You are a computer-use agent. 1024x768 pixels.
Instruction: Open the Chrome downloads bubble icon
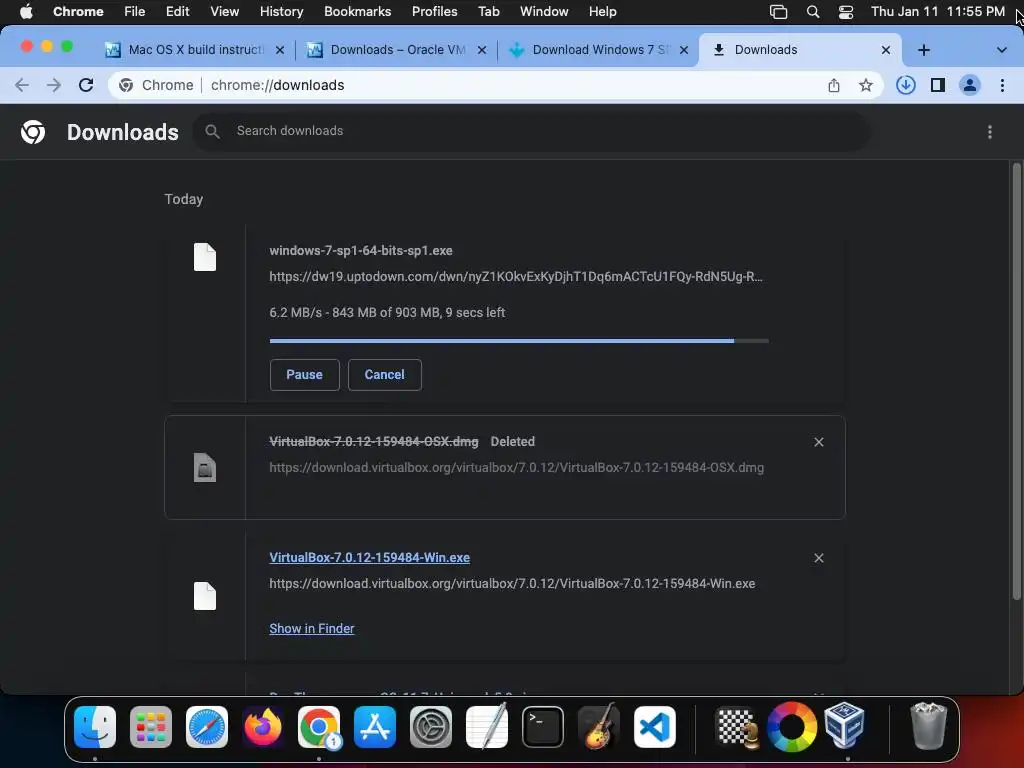[906, 86]
